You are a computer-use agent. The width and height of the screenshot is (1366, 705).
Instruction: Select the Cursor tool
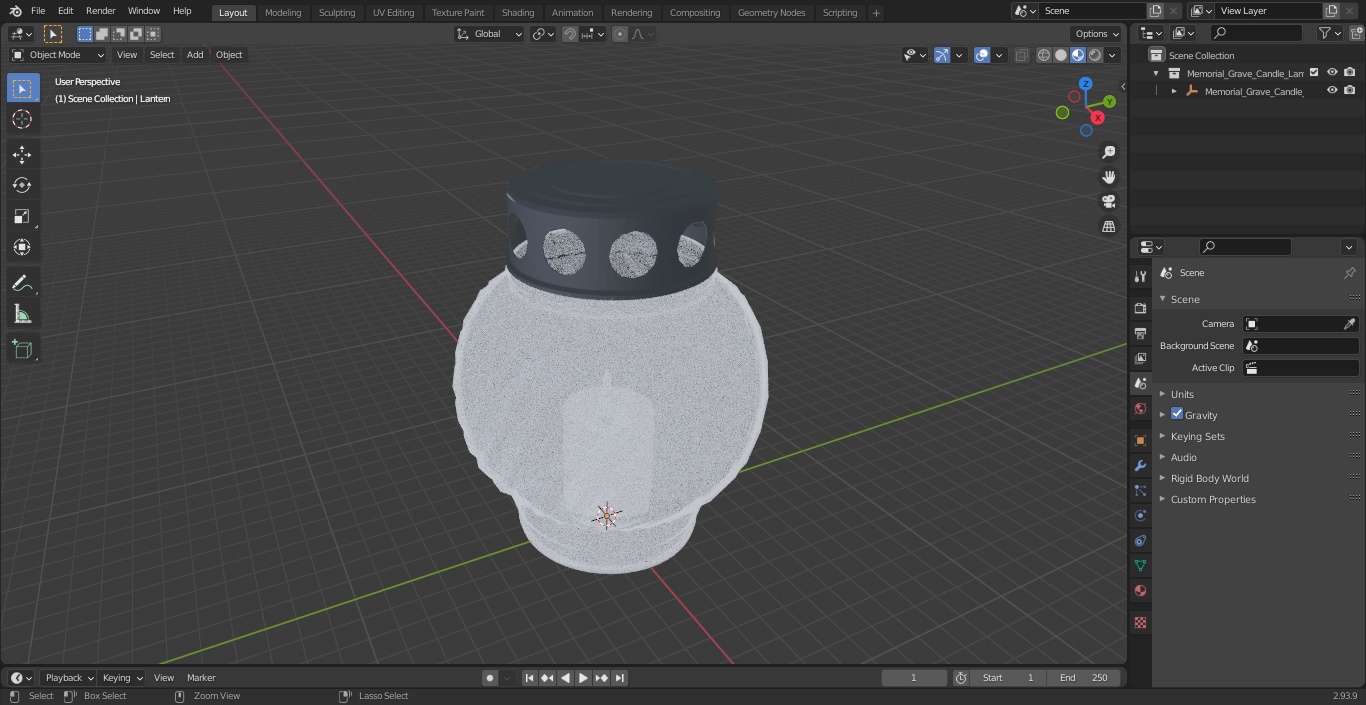pos(22,119)
